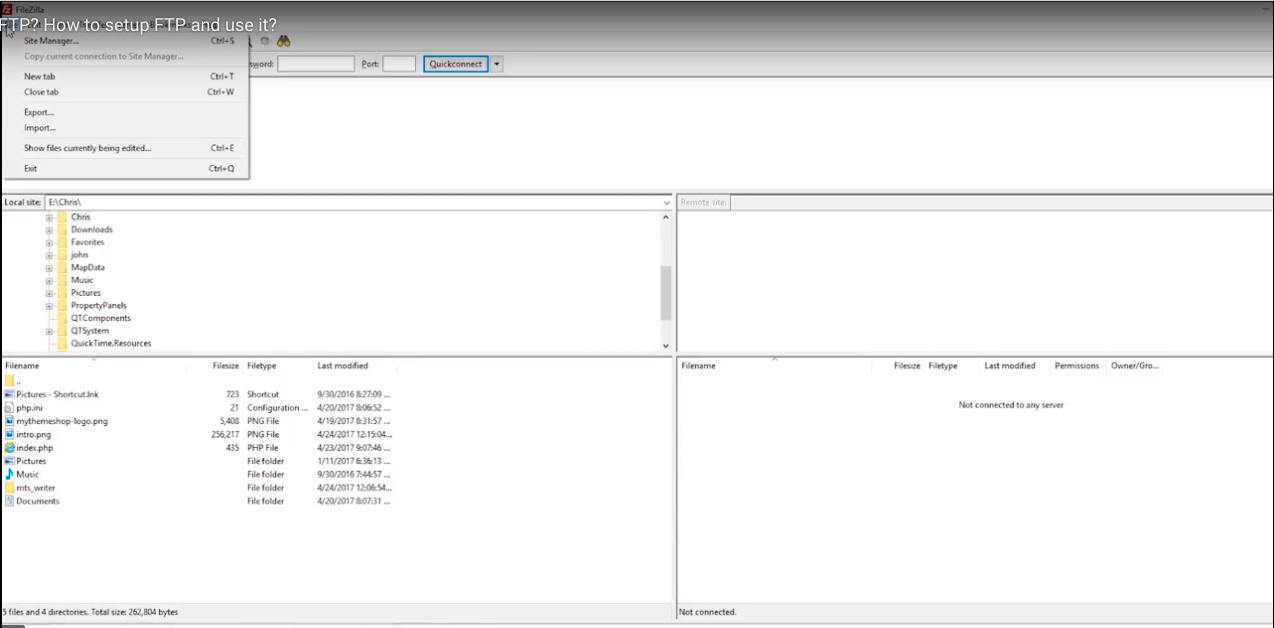Click the '5,408' filesize cell

230,421
